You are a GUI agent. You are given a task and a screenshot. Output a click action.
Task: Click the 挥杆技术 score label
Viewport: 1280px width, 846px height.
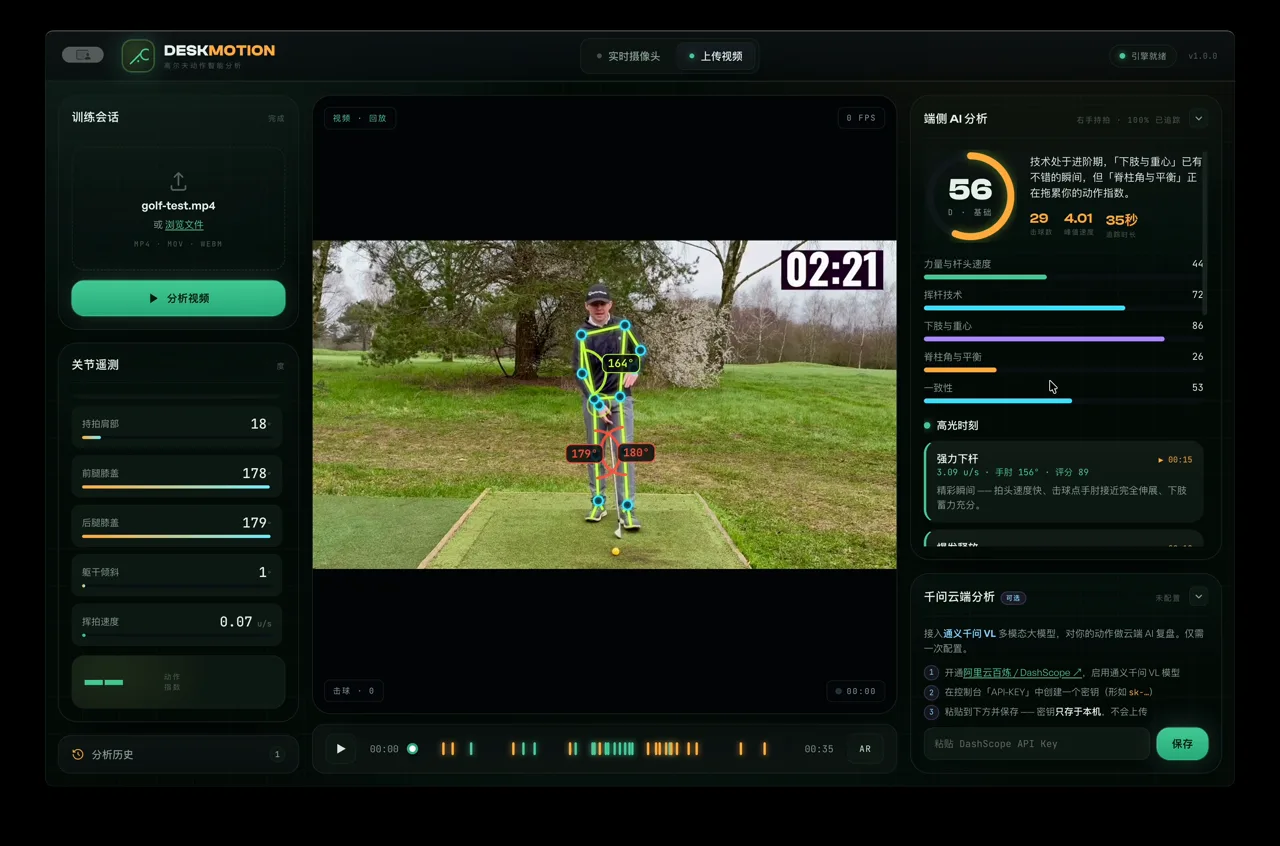[x=943, y=295]
